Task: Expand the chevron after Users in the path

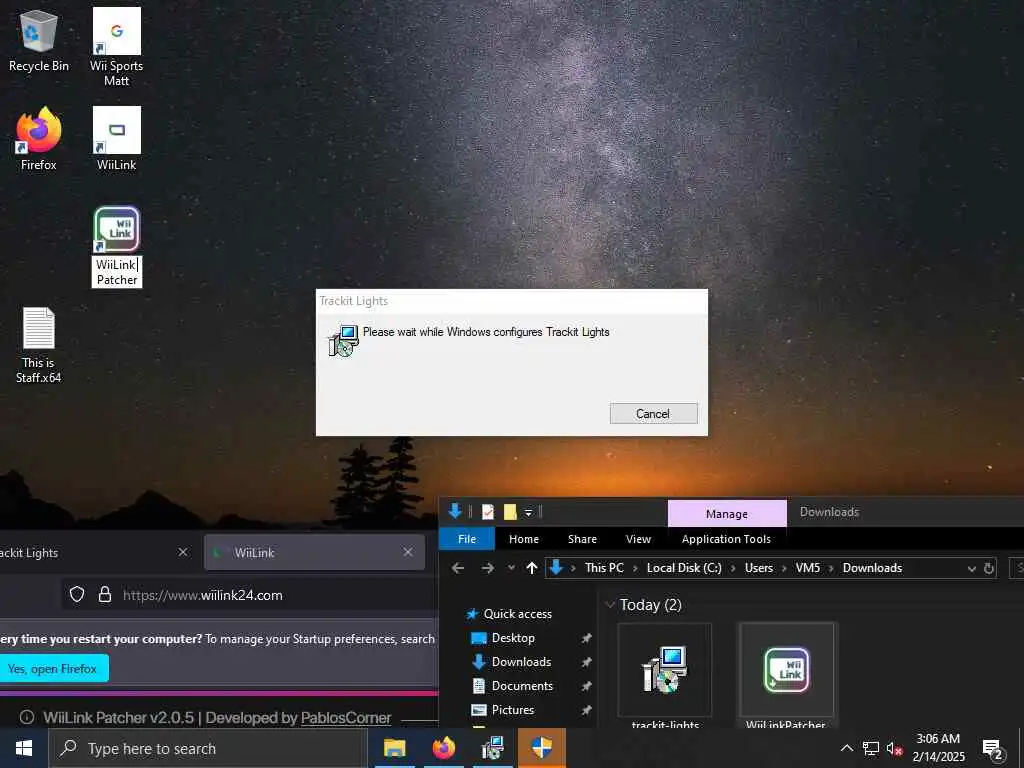Action: (783, 568)
